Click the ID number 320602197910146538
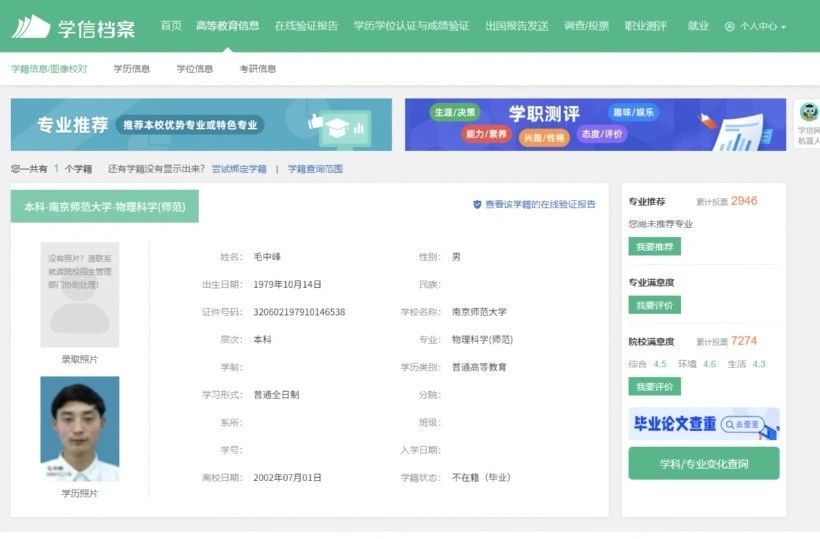 [299, 312]
